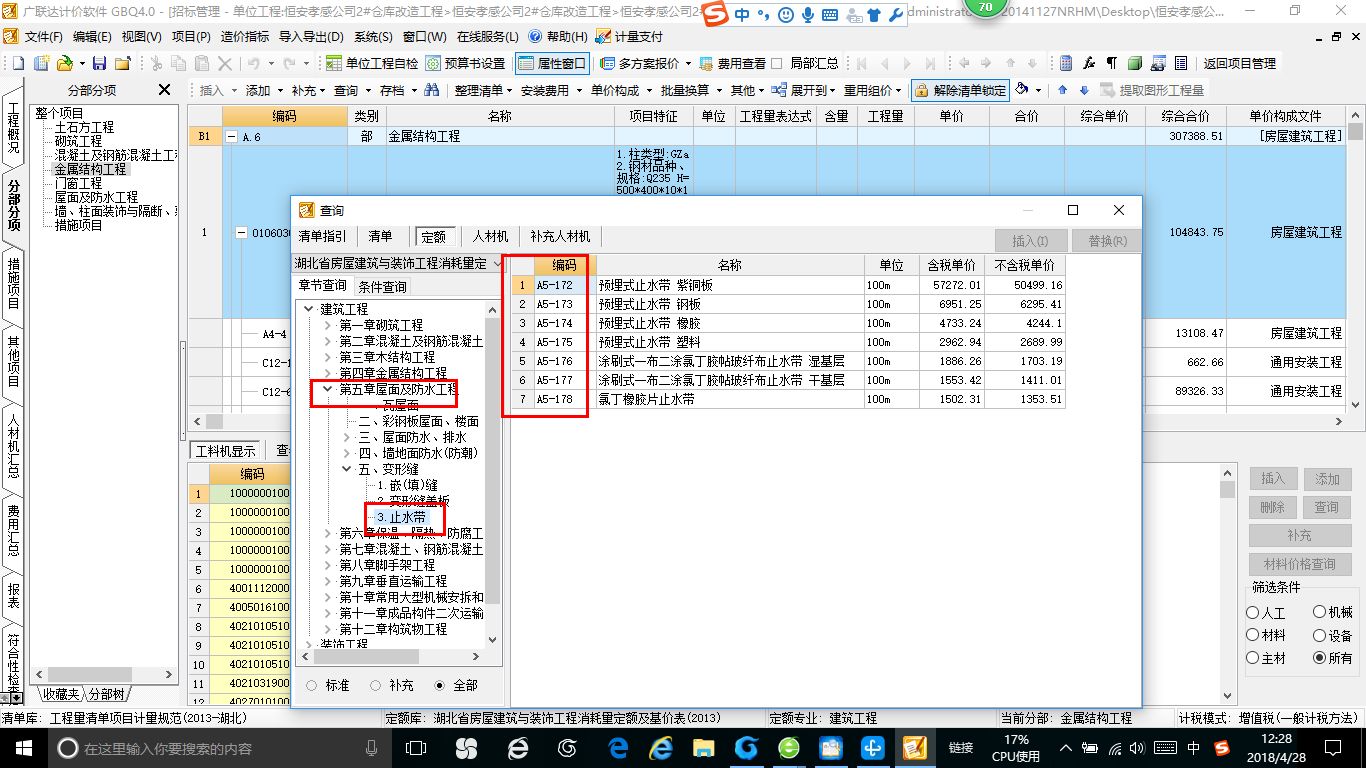Move item up with blue up arrow
This screenshot has width=1366, height=768.
pos(1064,90)
